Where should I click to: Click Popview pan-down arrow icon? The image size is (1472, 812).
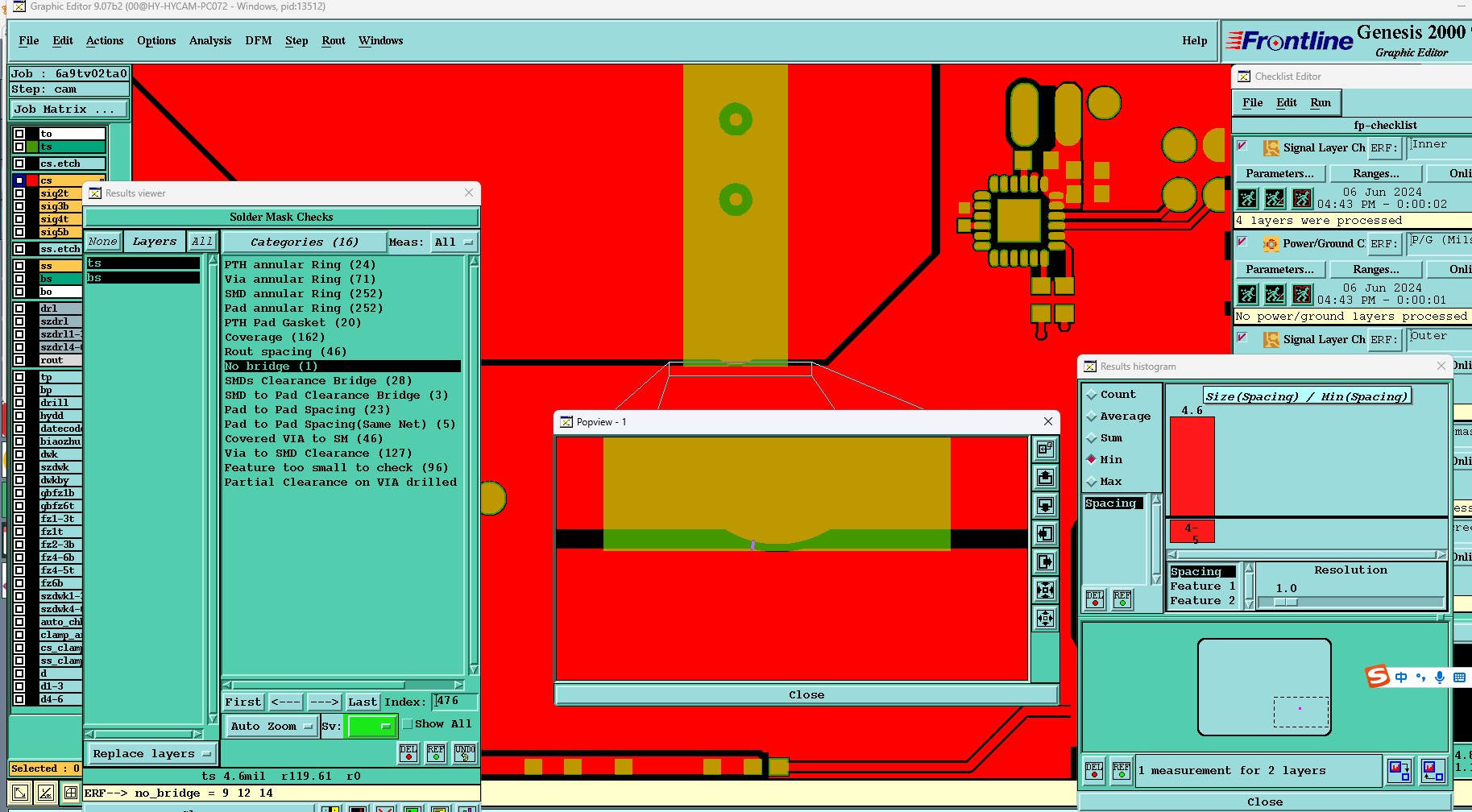[x=1045, y=506]
